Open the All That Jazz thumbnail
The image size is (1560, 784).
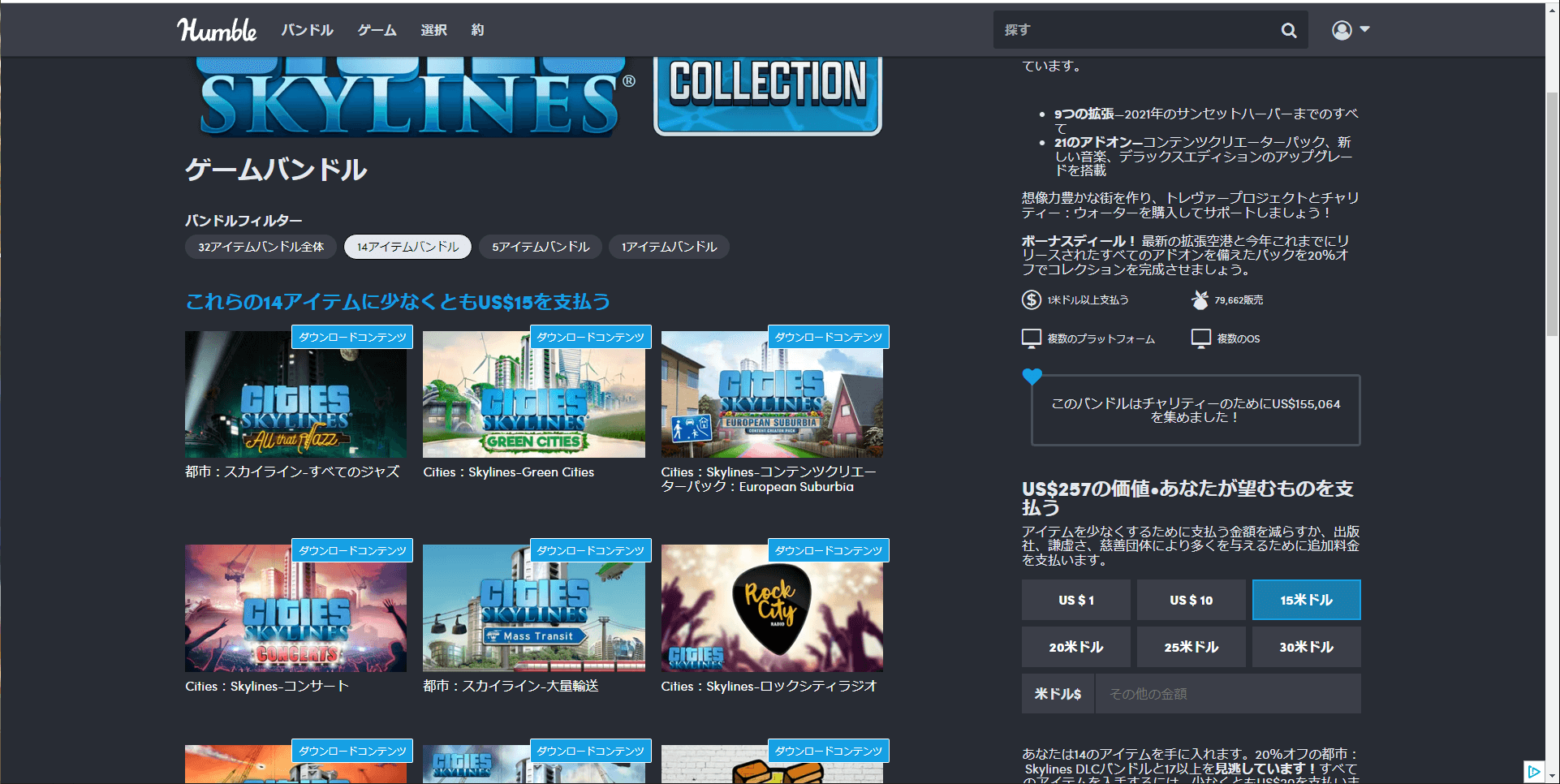295,394
